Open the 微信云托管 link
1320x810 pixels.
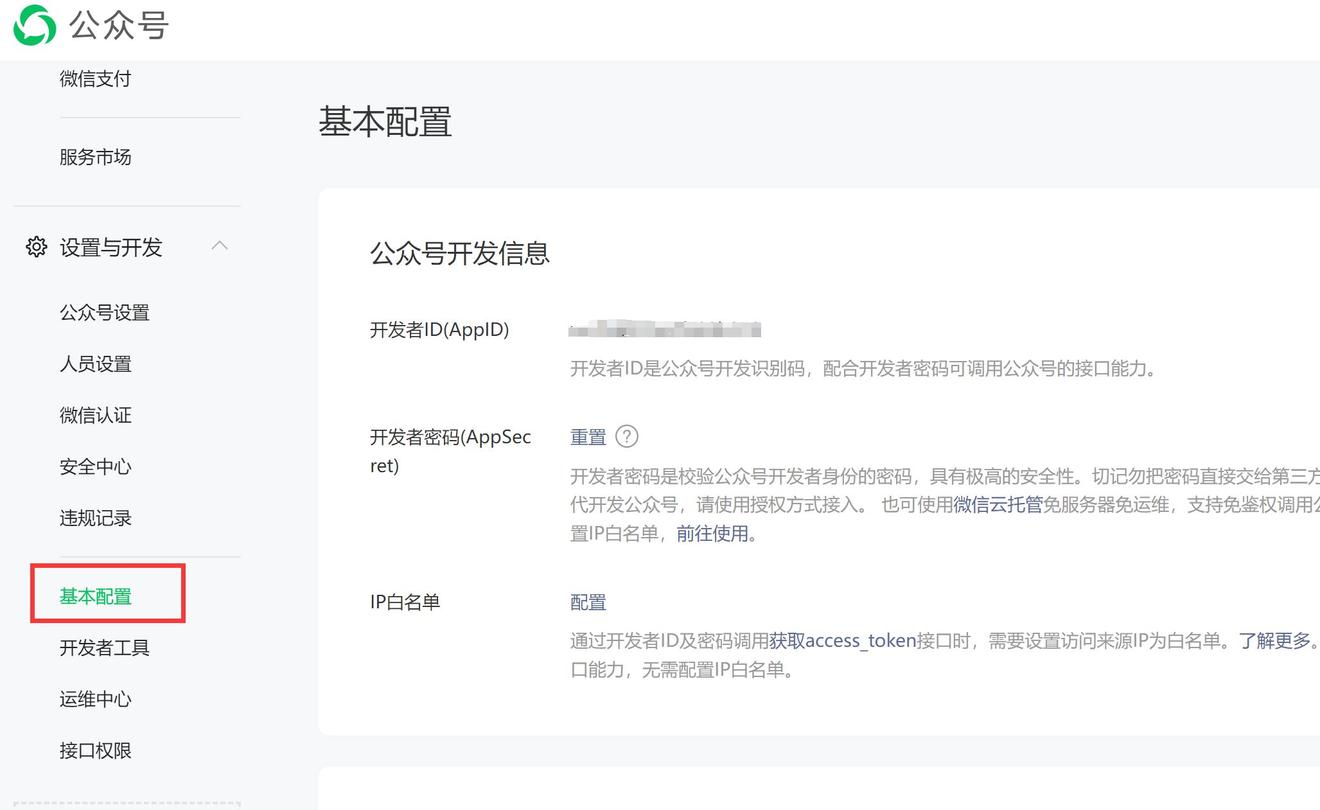[x=998, y=505]
